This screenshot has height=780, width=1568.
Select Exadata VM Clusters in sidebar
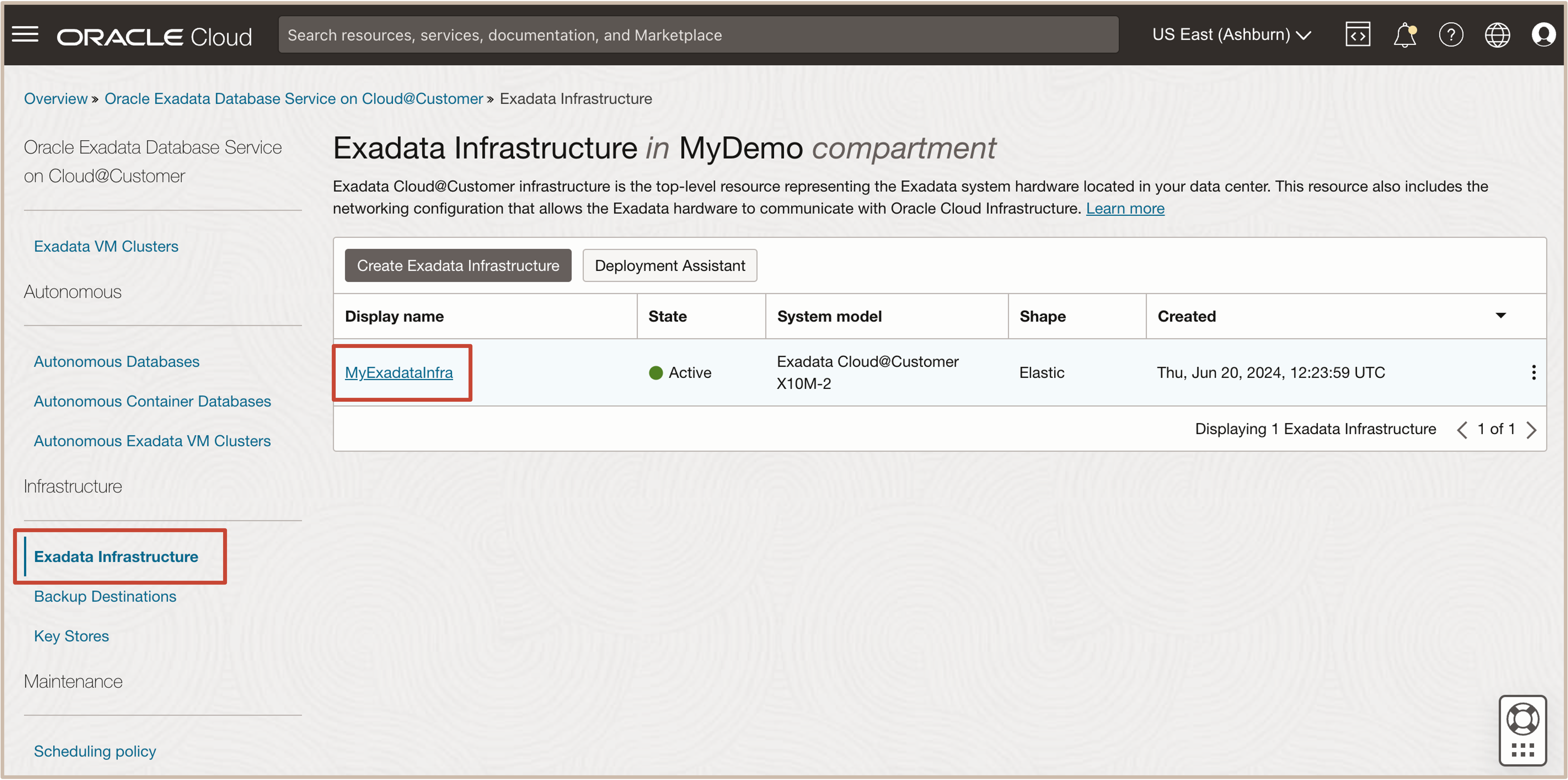click(106, 246)
